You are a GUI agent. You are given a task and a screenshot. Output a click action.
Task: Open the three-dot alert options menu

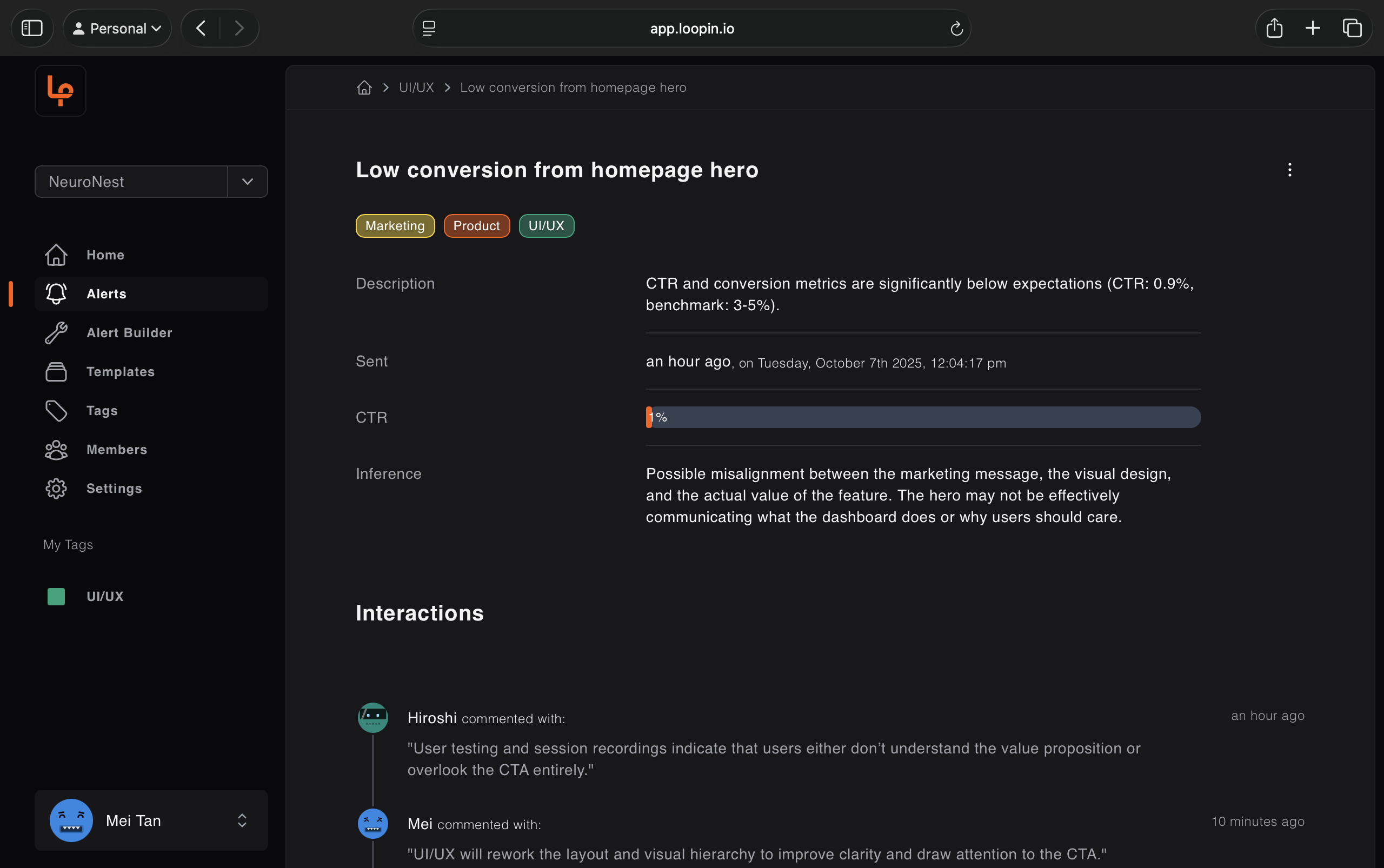pos(1289,170)
